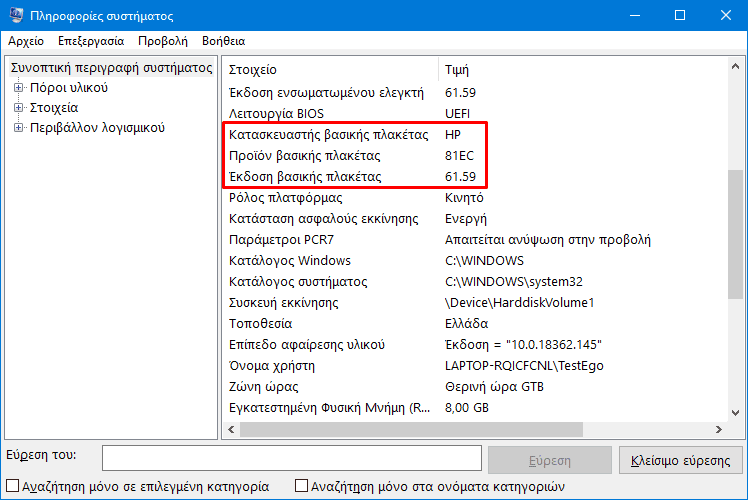Select the Έκδοση ενσωματωμένου ελεγκτή row
The width and height of the screenshot is (748, 500).
(475, 93)
